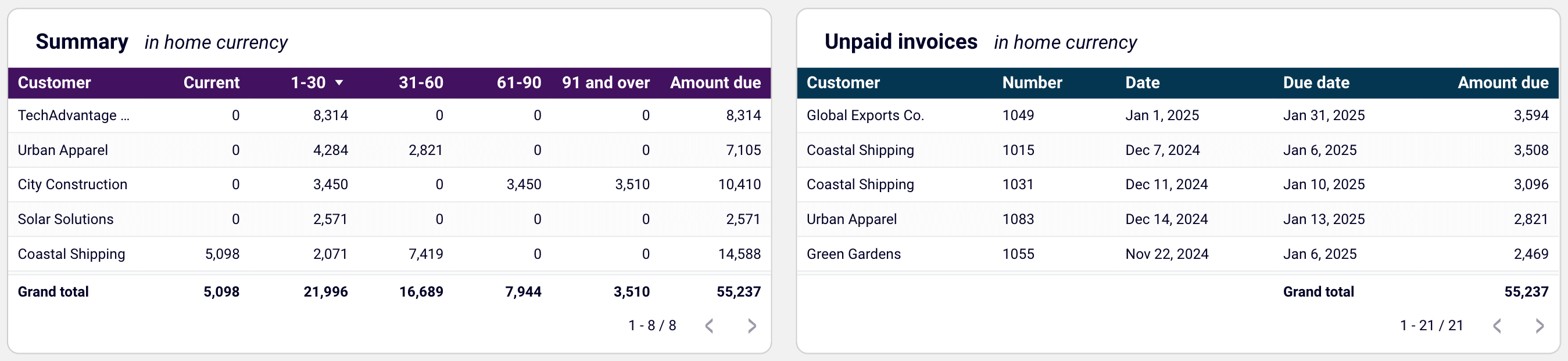The width and height of the screenshot is (1568, 361).
Task: Click due date Jan 13, 2025
Action: (1324, 219)
